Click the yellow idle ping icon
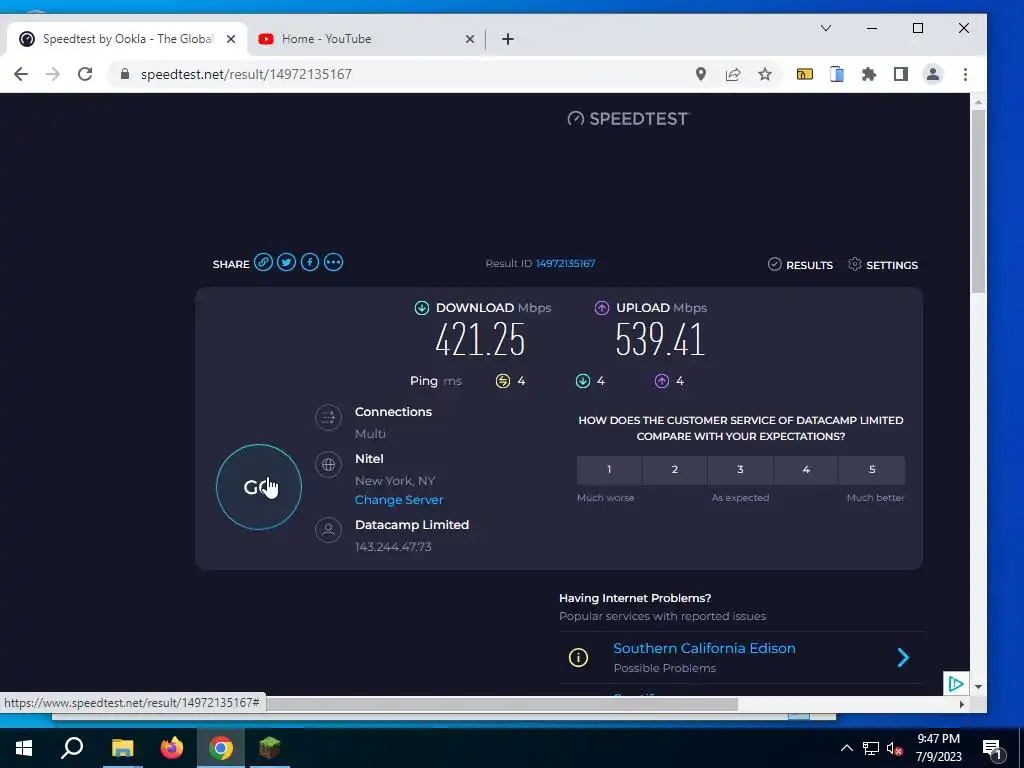Screen dimensions: 1024x768 coord(502,381)
